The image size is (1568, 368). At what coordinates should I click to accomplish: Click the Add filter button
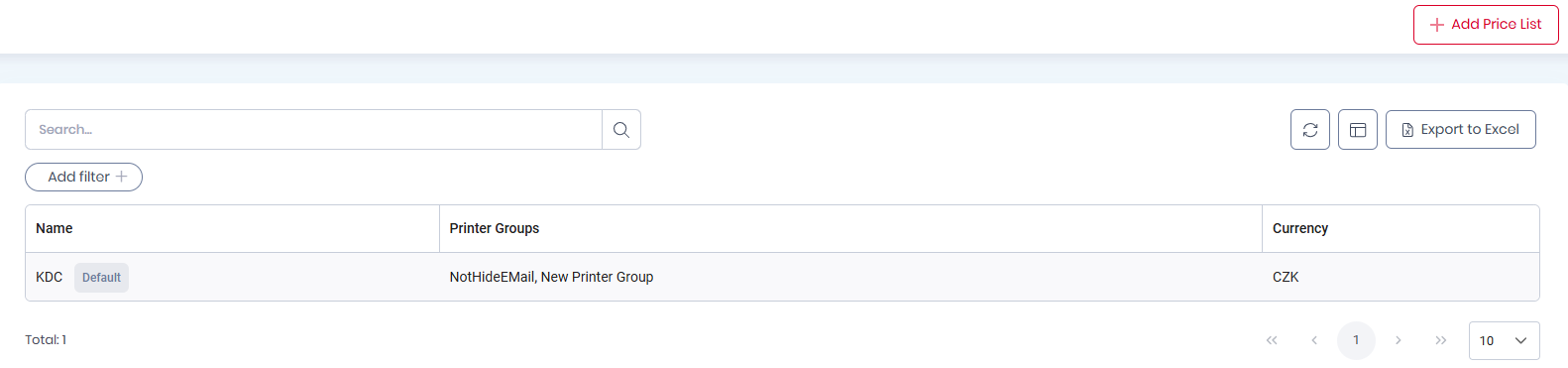point(84,177)
